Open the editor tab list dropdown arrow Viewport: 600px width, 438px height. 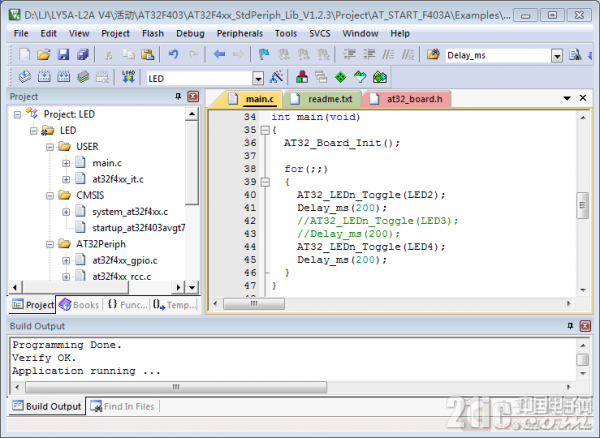pyautogui.click(x=567, y=98)
